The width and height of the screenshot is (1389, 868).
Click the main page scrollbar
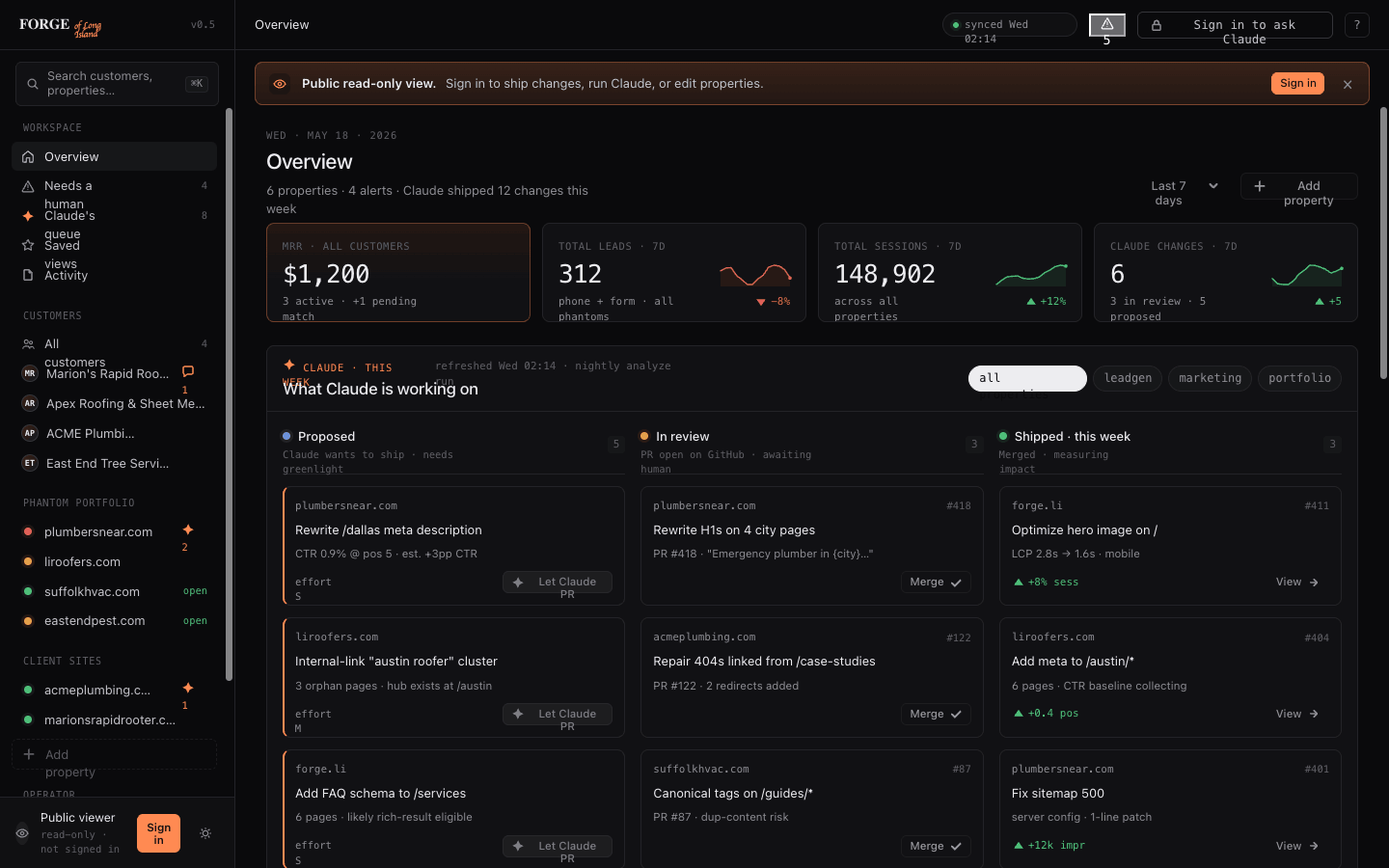[x=1383, y=243]
